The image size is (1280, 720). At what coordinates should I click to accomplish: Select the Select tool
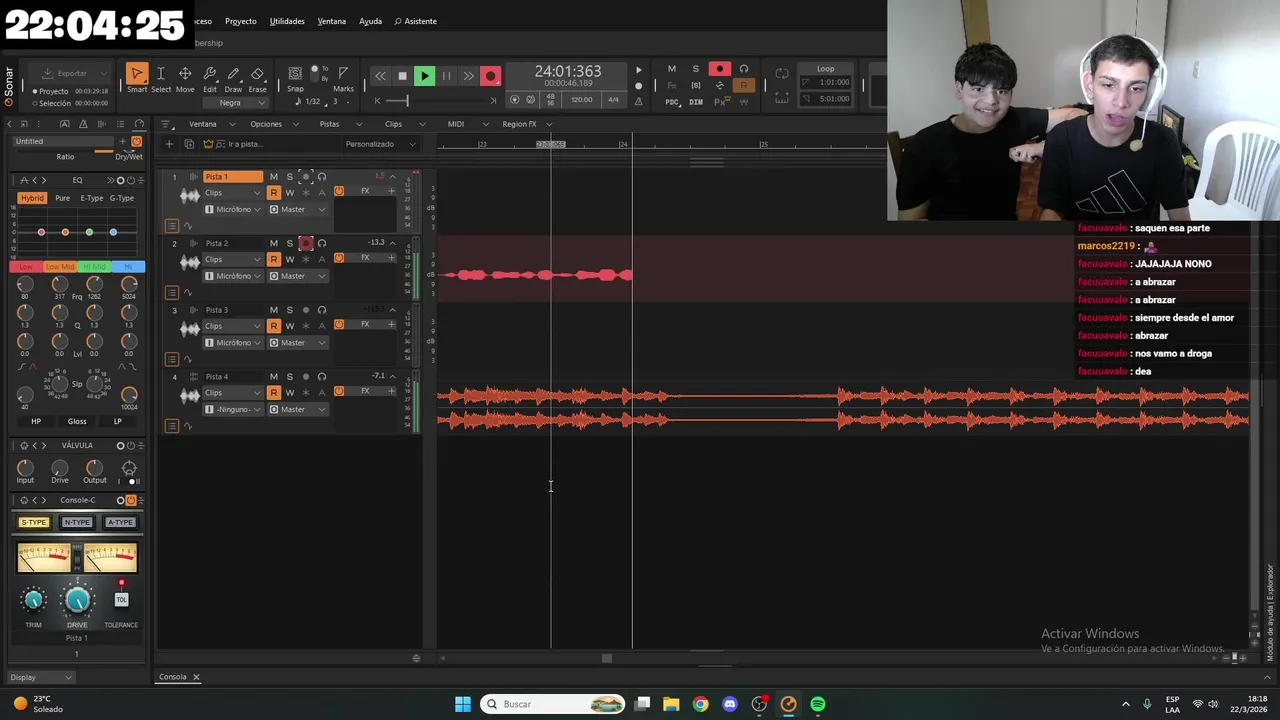160,78
